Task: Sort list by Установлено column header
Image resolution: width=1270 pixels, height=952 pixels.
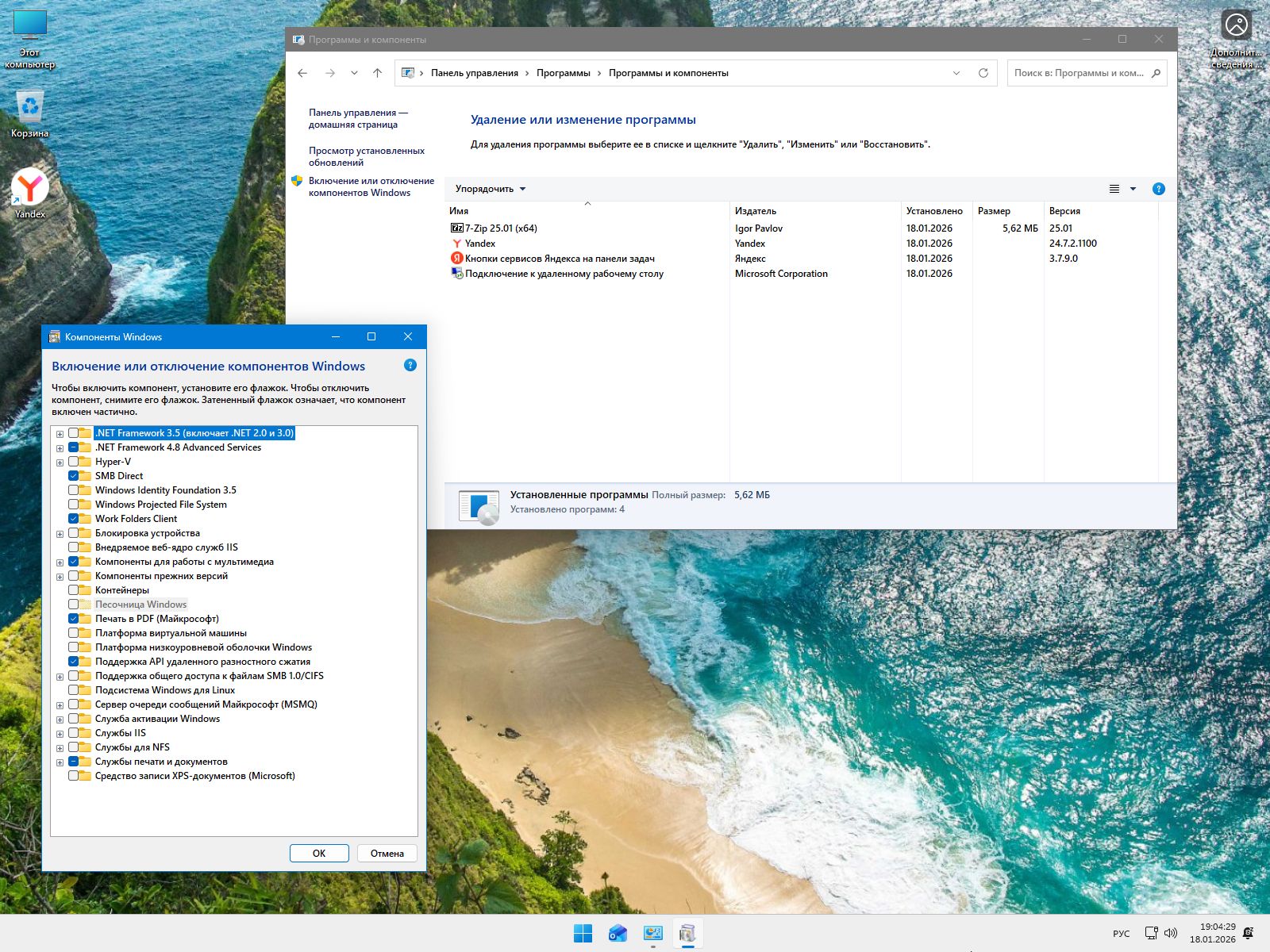Action: pyautogui.click(x=934, y=211)
